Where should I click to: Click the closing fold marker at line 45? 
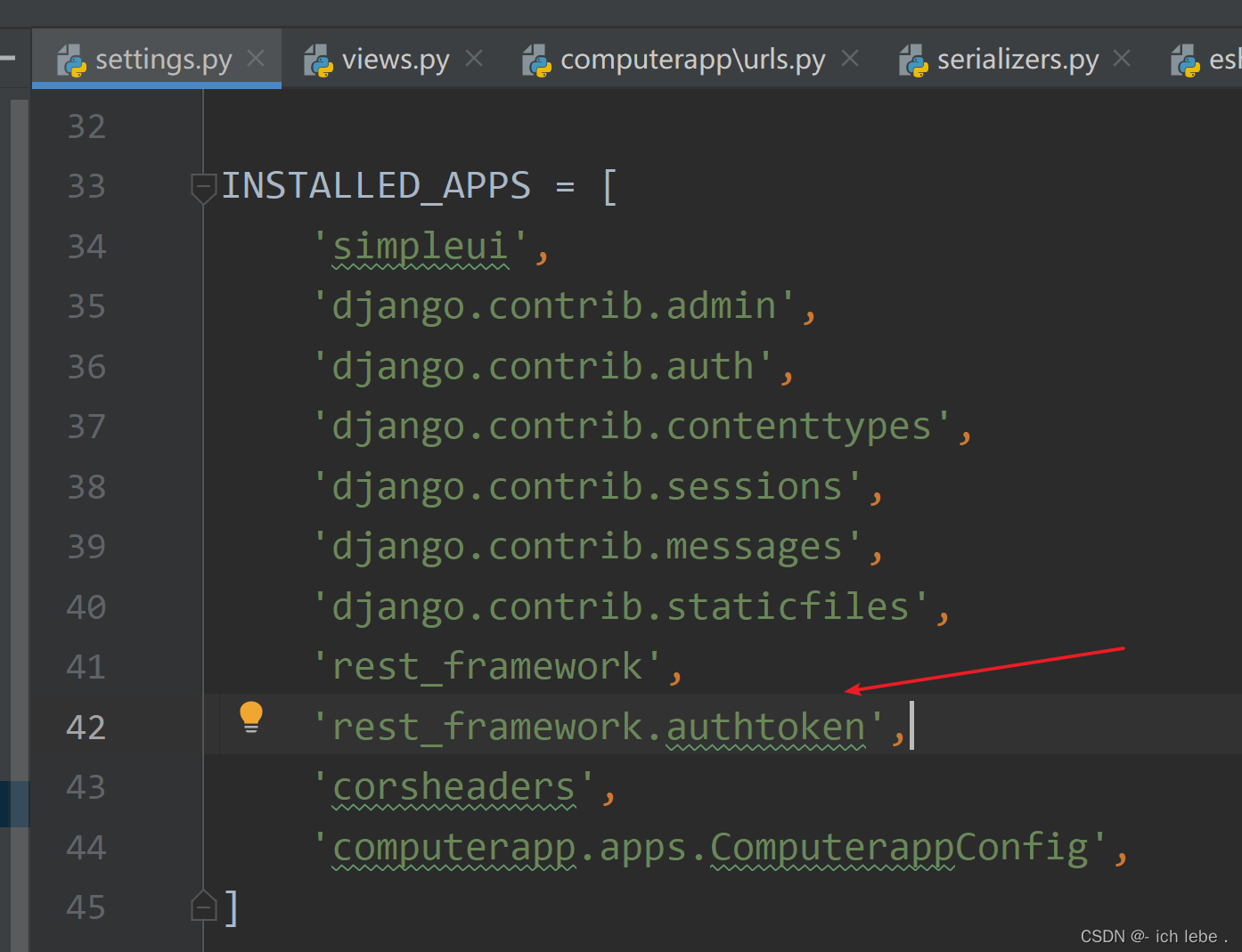[x=203, y=905]
